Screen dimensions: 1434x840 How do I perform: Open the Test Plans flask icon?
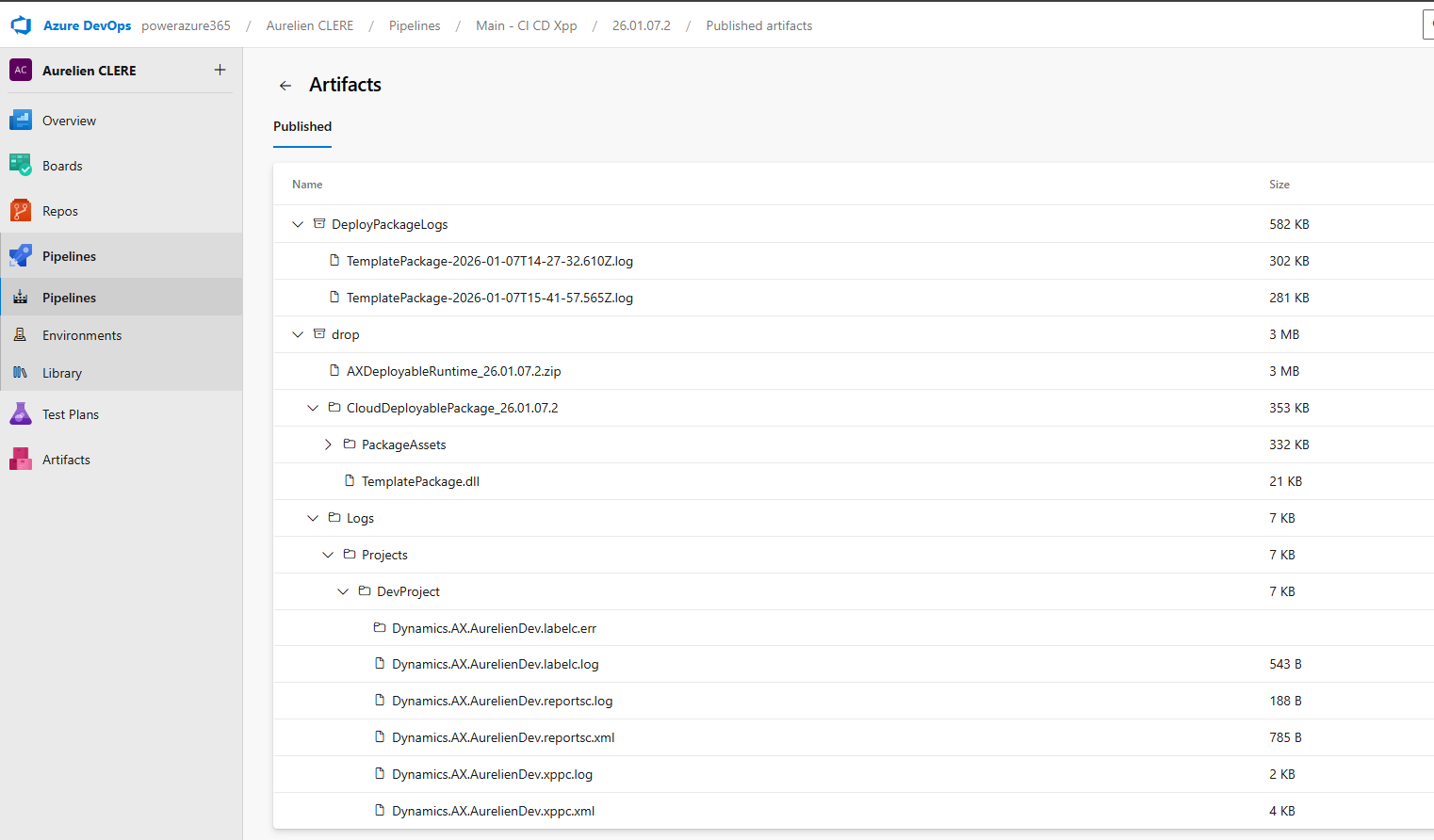pyautogui.click(x=21, y=414)
